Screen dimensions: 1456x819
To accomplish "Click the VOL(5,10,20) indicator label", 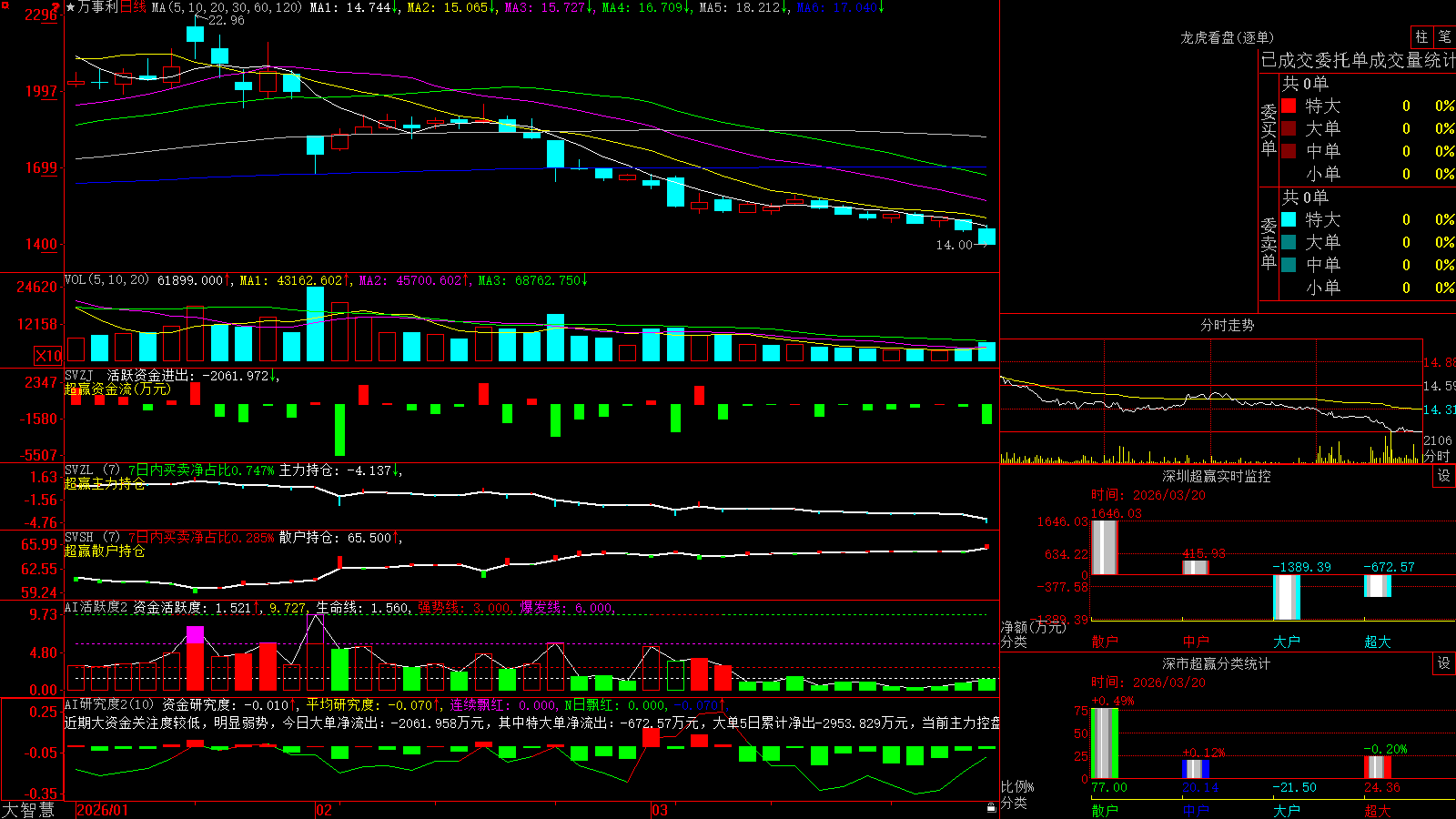I will pos(106,280).
